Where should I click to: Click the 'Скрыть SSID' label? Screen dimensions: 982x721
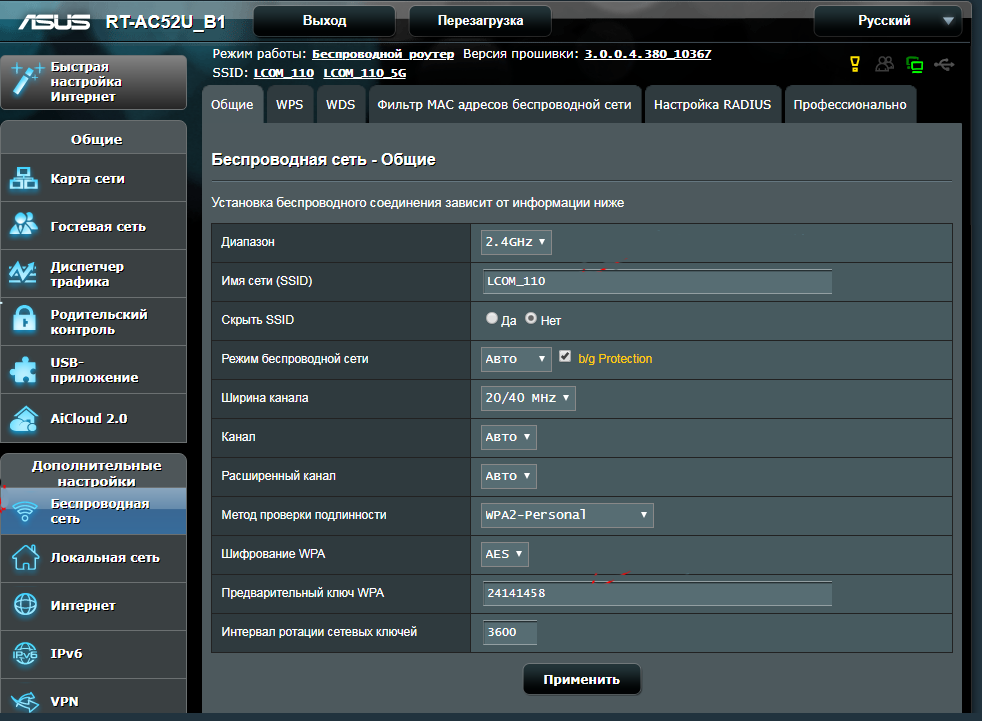pos(257,319)
